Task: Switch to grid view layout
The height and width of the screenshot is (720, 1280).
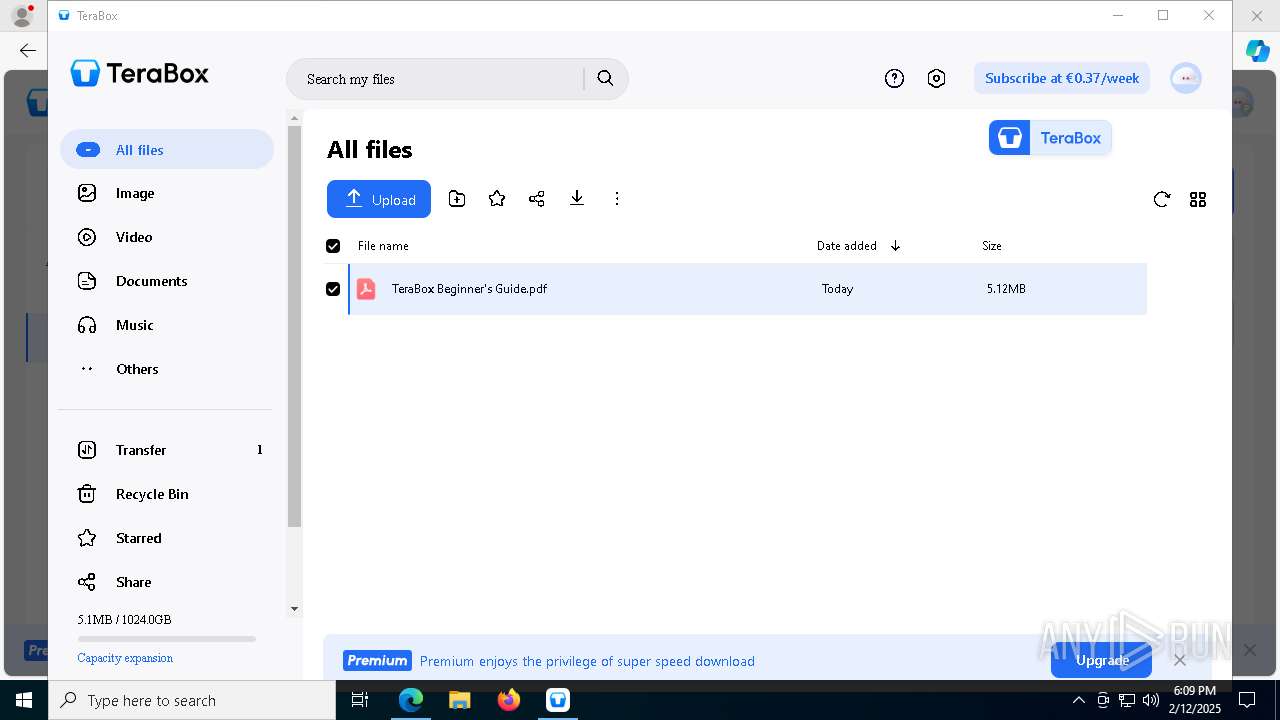Action: (x=1198, y=200)
